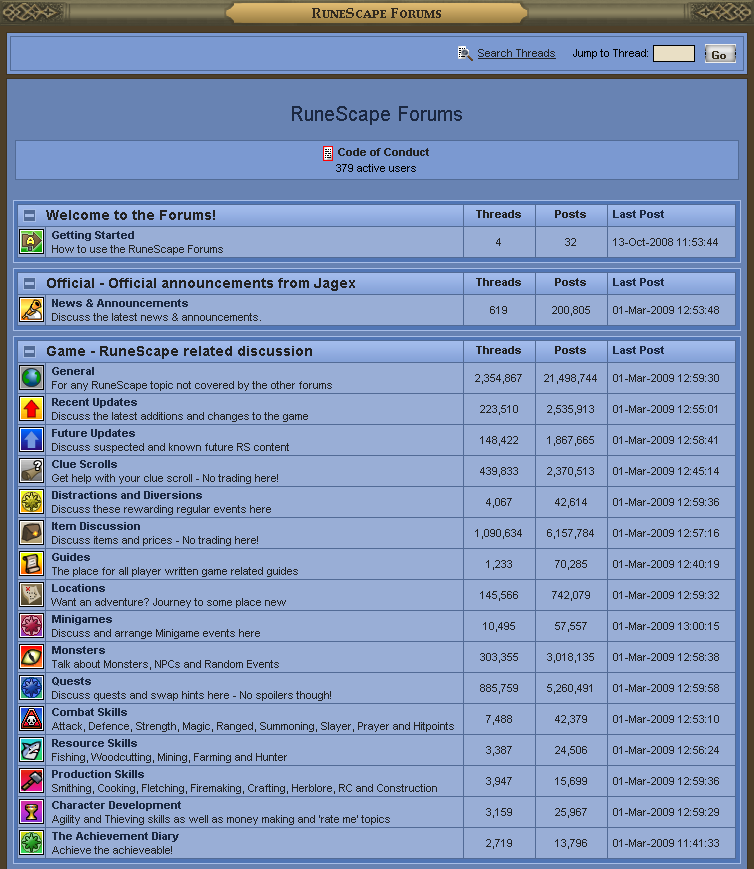754x869 pixels.
Task: Click the Achievement Diary green icon
Action: [32, 844]
